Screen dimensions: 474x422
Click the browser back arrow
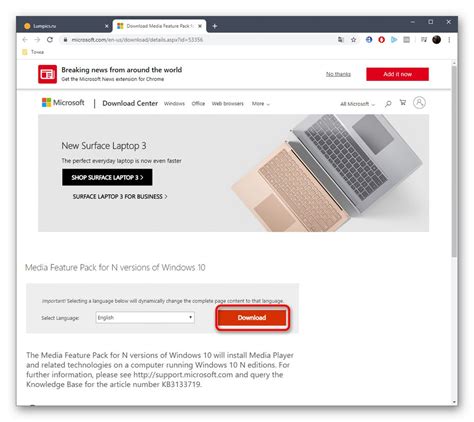coord(25,40)
